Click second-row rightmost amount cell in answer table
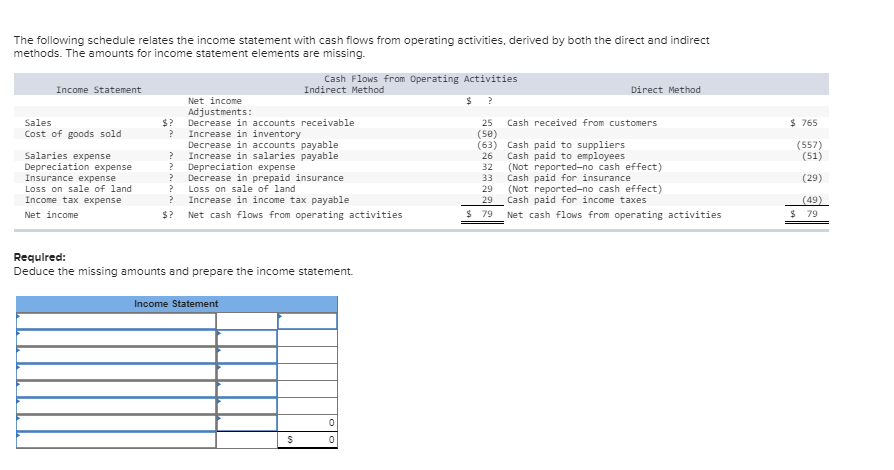The width and height of the screenshot is (894, 470). (x=307, y=338)
